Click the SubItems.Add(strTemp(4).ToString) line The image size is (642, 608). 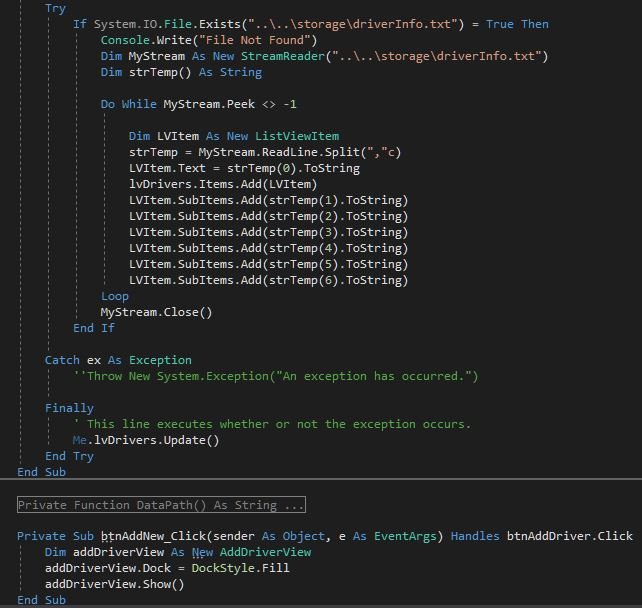269,248
